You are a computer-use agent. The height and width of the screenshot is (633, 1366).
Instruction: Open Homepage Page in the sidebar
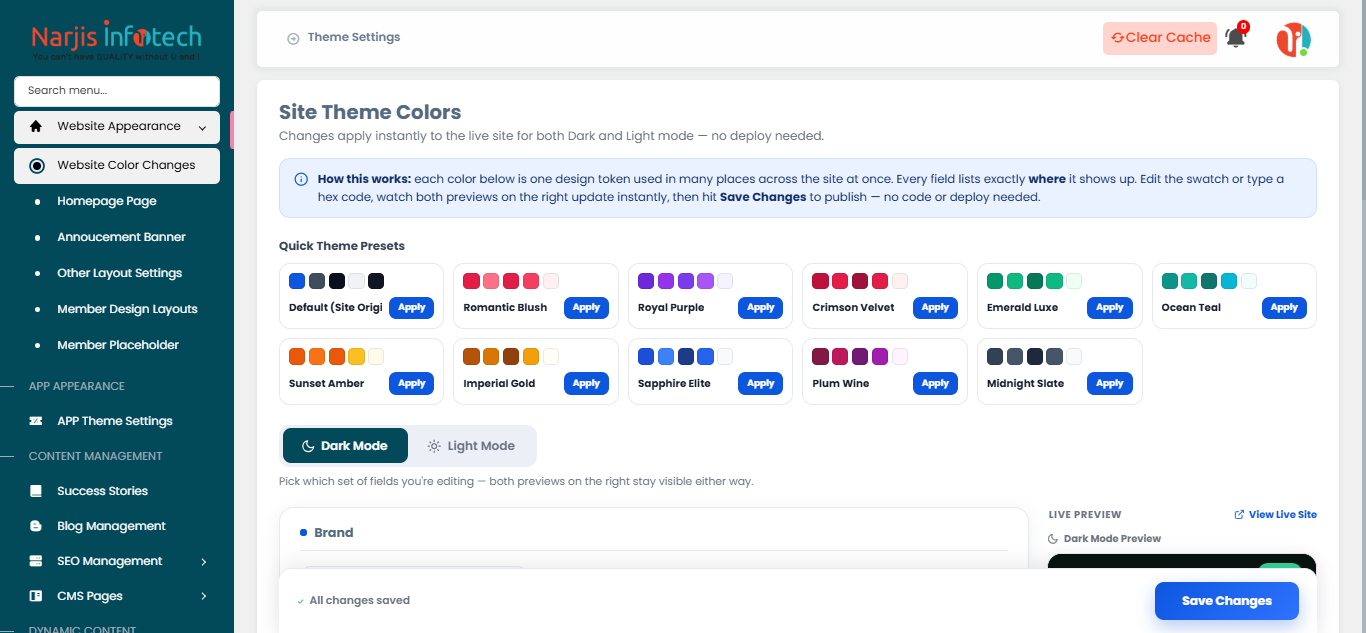tap(107, 201)
